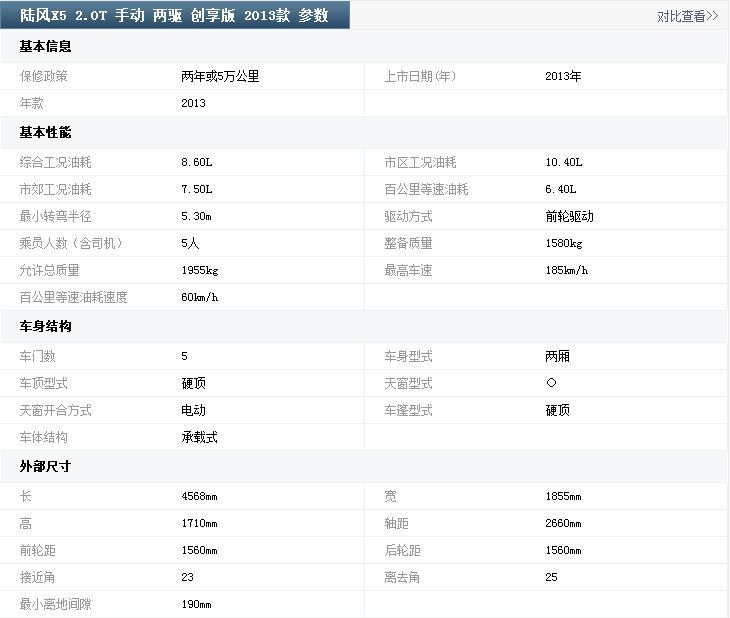Image resolution: width=730 pixels, height=618 pixels.
Task: Select the 基本性能 section header
Action: pyautogui.click(x=45, y=133)
